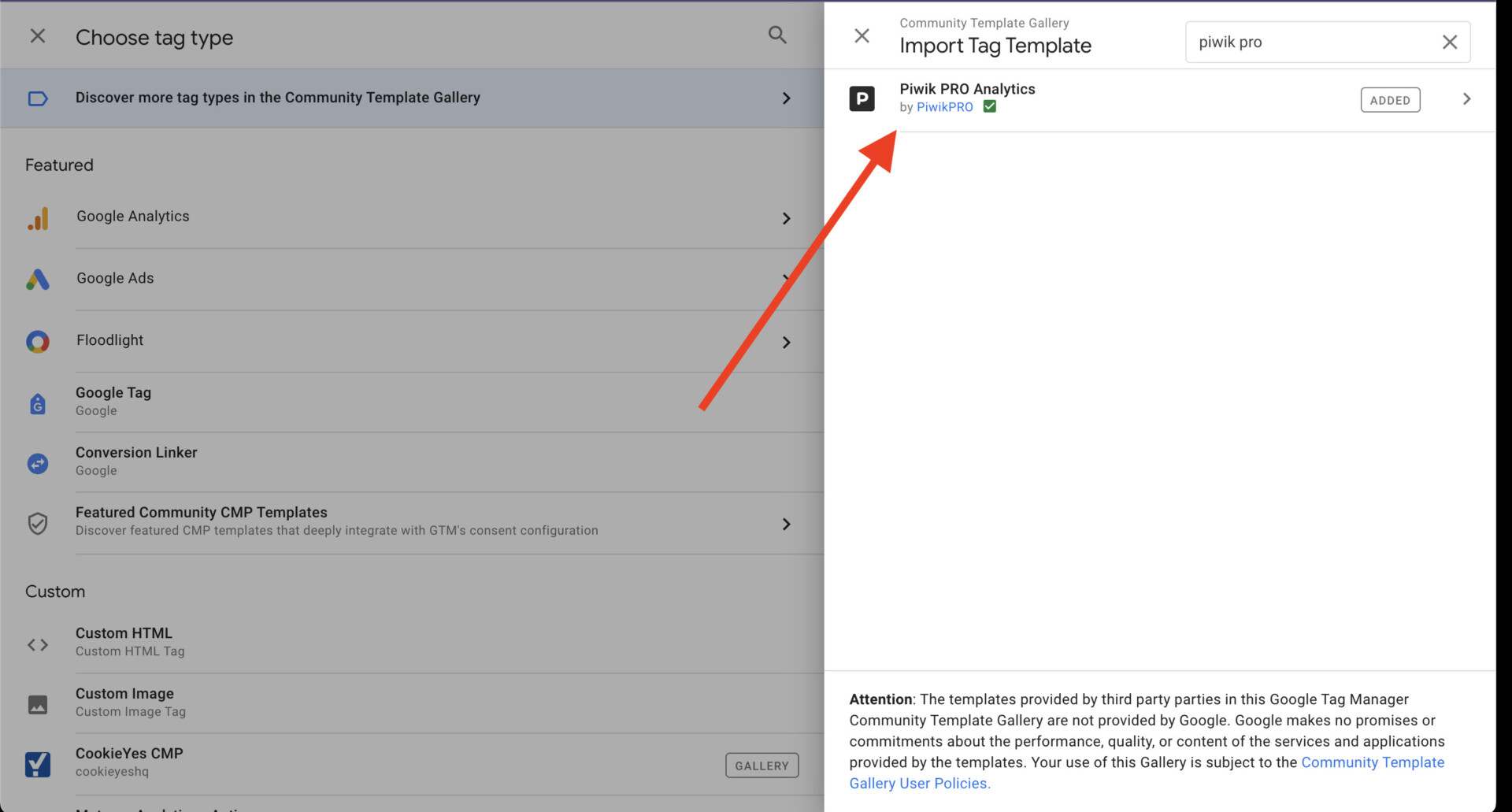This screenshot has width=1512, height=812.
Task: Click the Google Analytics bar chart icon
Action: pos(38,218)
